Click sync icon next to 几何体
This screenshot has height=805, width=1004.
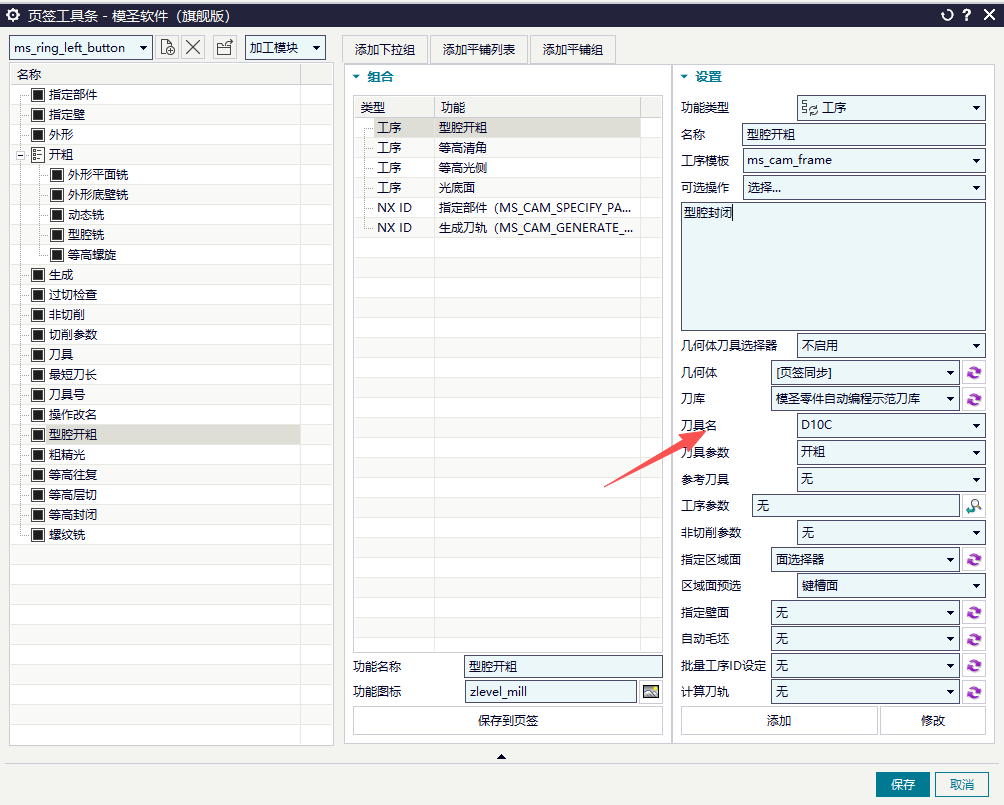tap(974, 373)
